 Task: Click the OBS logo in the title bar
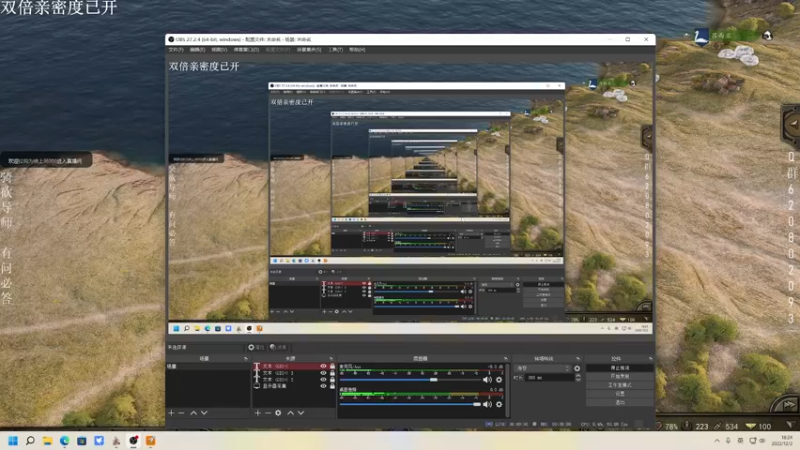pyautogui.click(x=171, y=39)
